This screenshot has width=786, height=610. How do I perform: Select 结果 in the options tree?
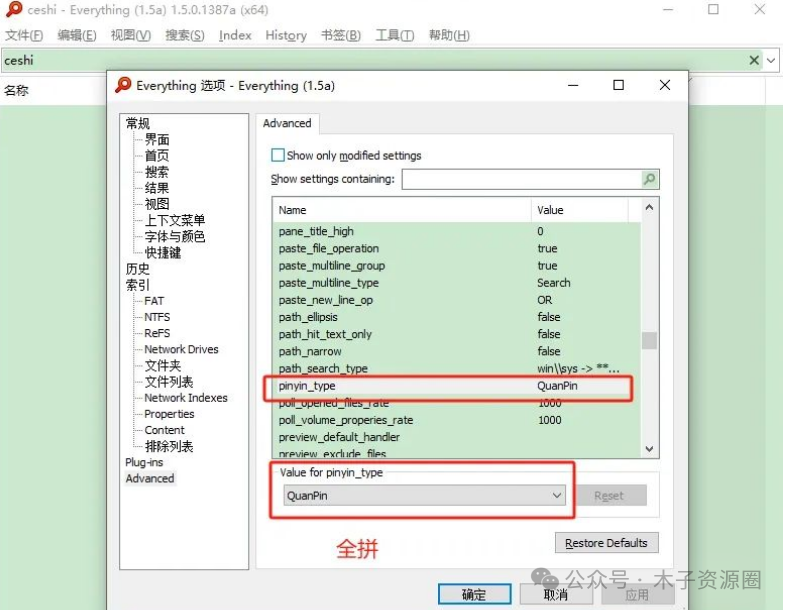pyautogui.click(x=157, y=188)
